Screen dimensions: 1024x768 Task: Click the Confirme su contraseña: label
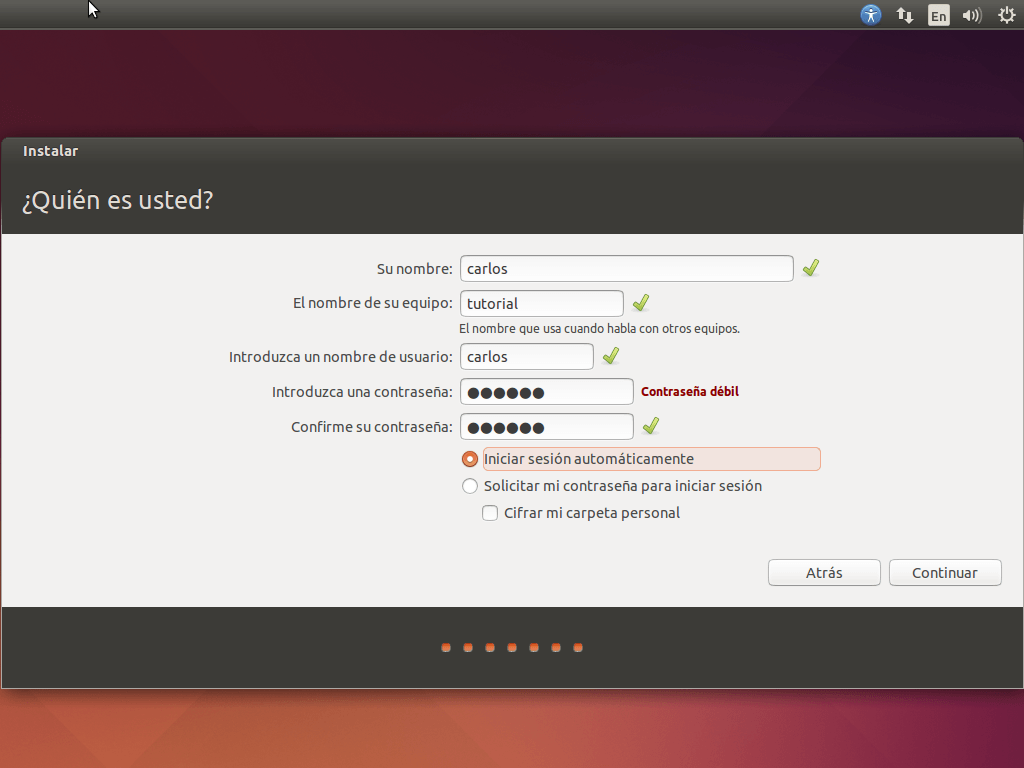coord(372,427)
